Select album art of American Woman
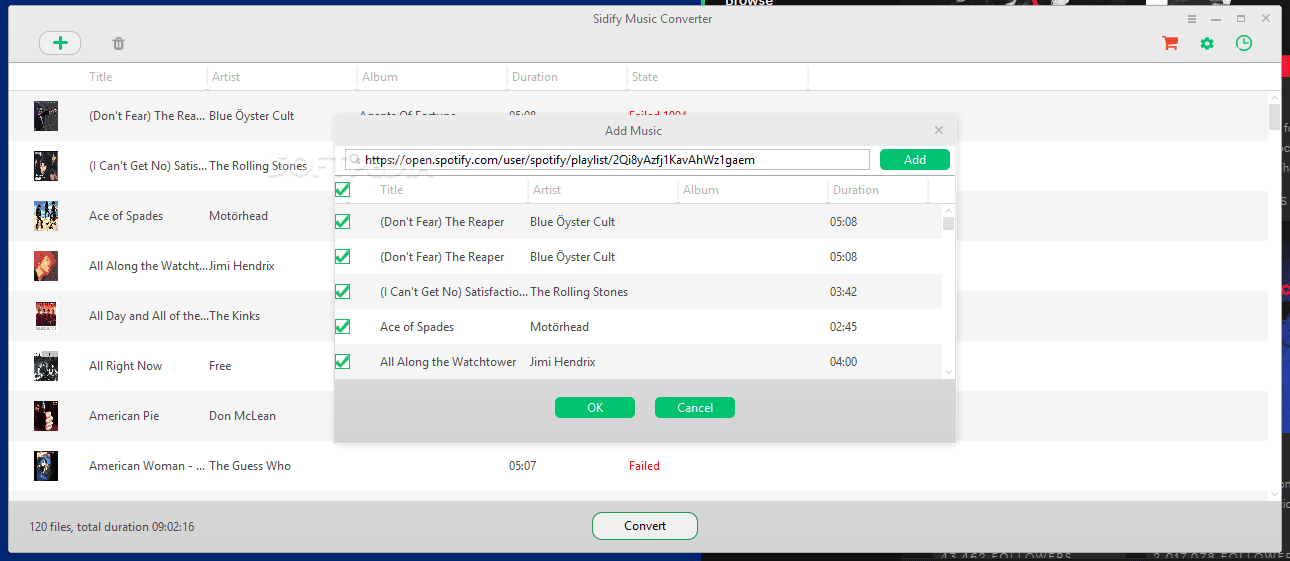This screenshot has height=561, width=1290. point(46,466)
